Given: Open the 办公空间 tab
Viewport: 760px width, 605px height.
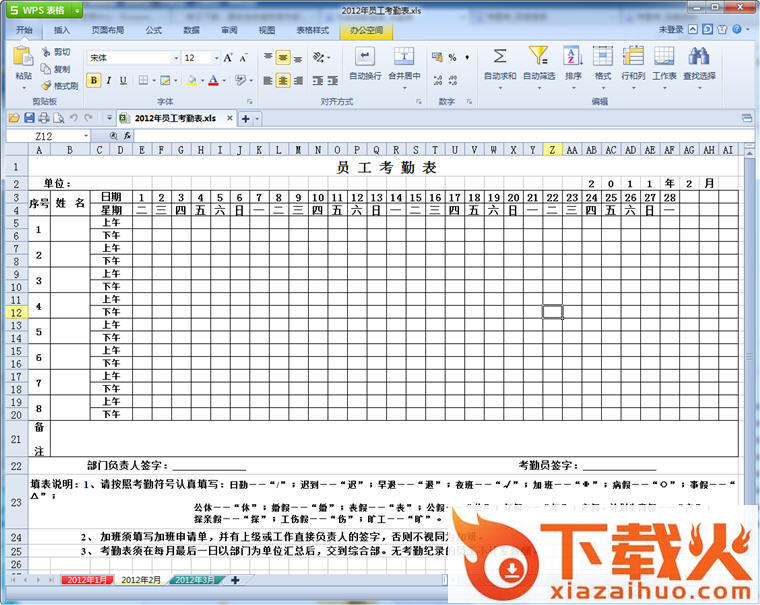Looking at the screenshot, I should point(366,30).
